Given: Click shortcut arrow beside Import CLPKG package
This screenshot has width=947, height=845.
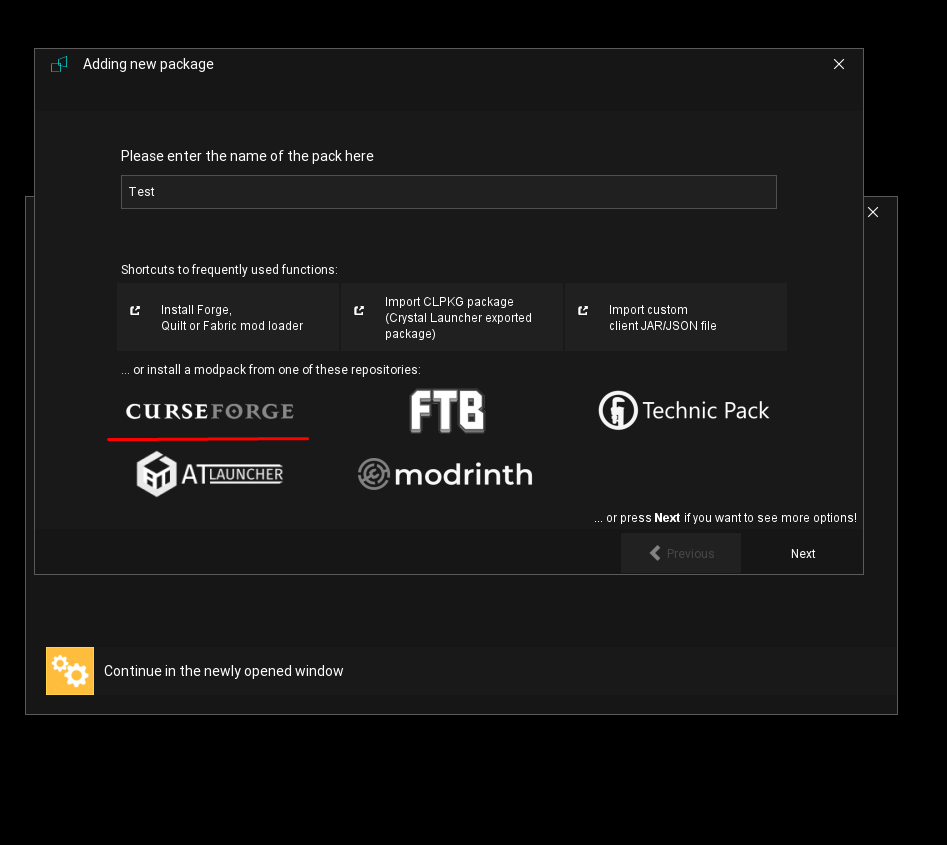Looking at the screenshot, I should click(x=359, y=310).
